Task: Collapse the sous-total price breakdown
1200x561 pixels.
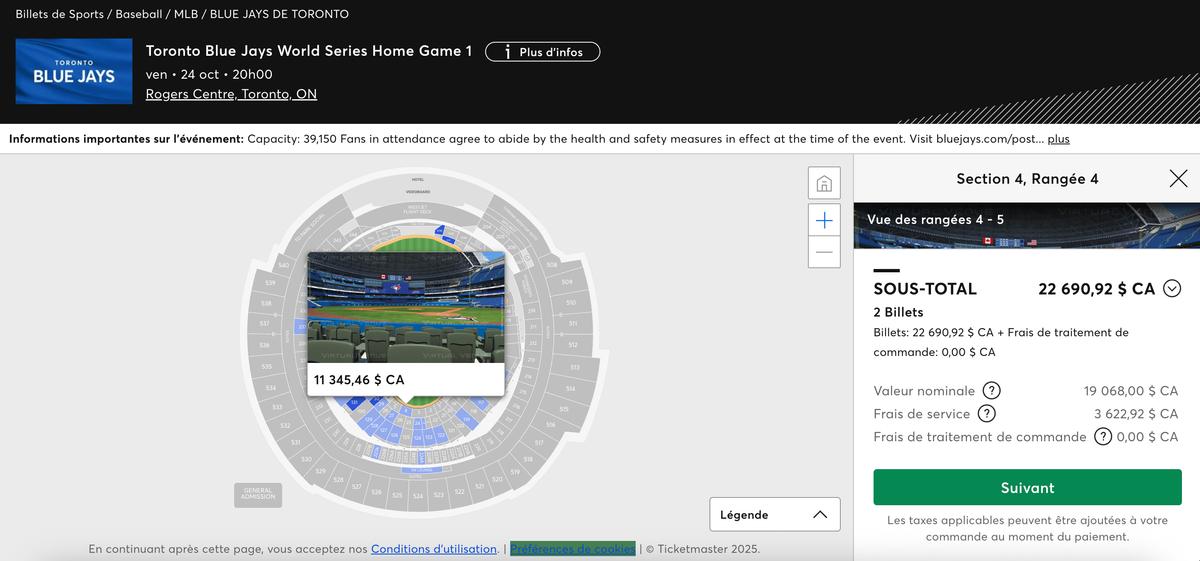Action: 1172,289
